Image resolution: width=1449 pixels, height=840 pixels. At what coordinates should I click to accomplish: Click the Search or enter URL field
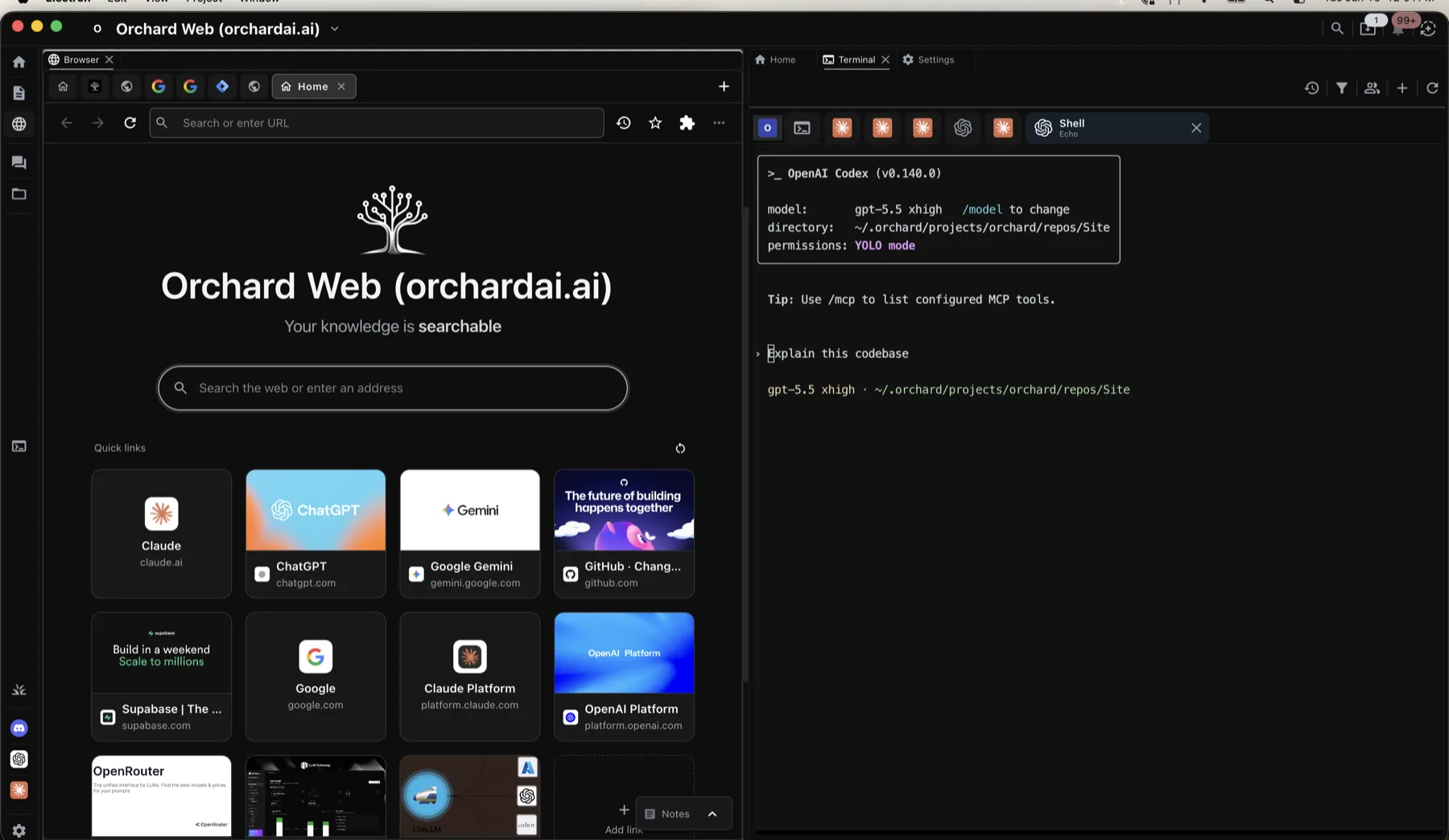(377, 123)
